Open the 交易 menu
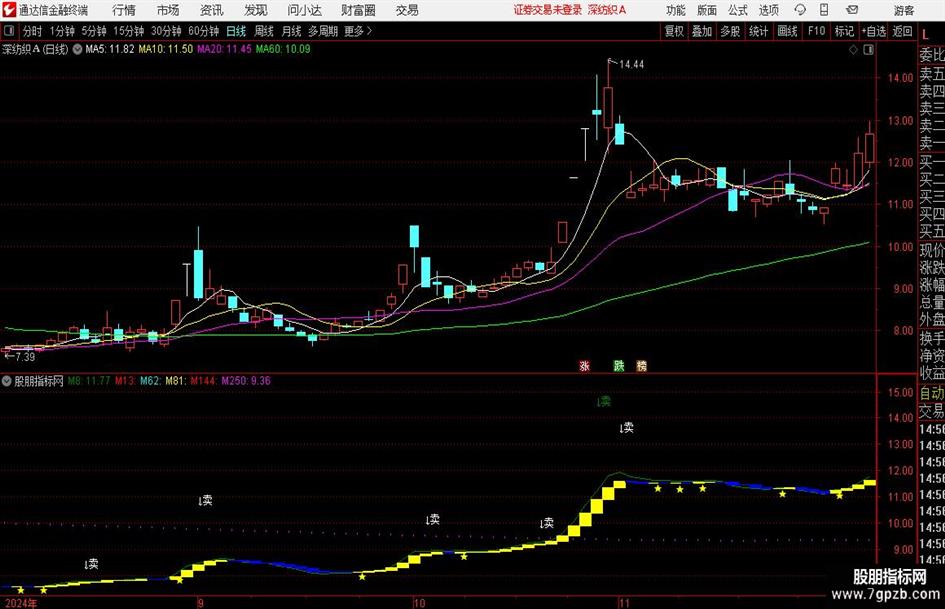Image resolution: width=945 pixels, height=609 pixels. coord(407,10)
